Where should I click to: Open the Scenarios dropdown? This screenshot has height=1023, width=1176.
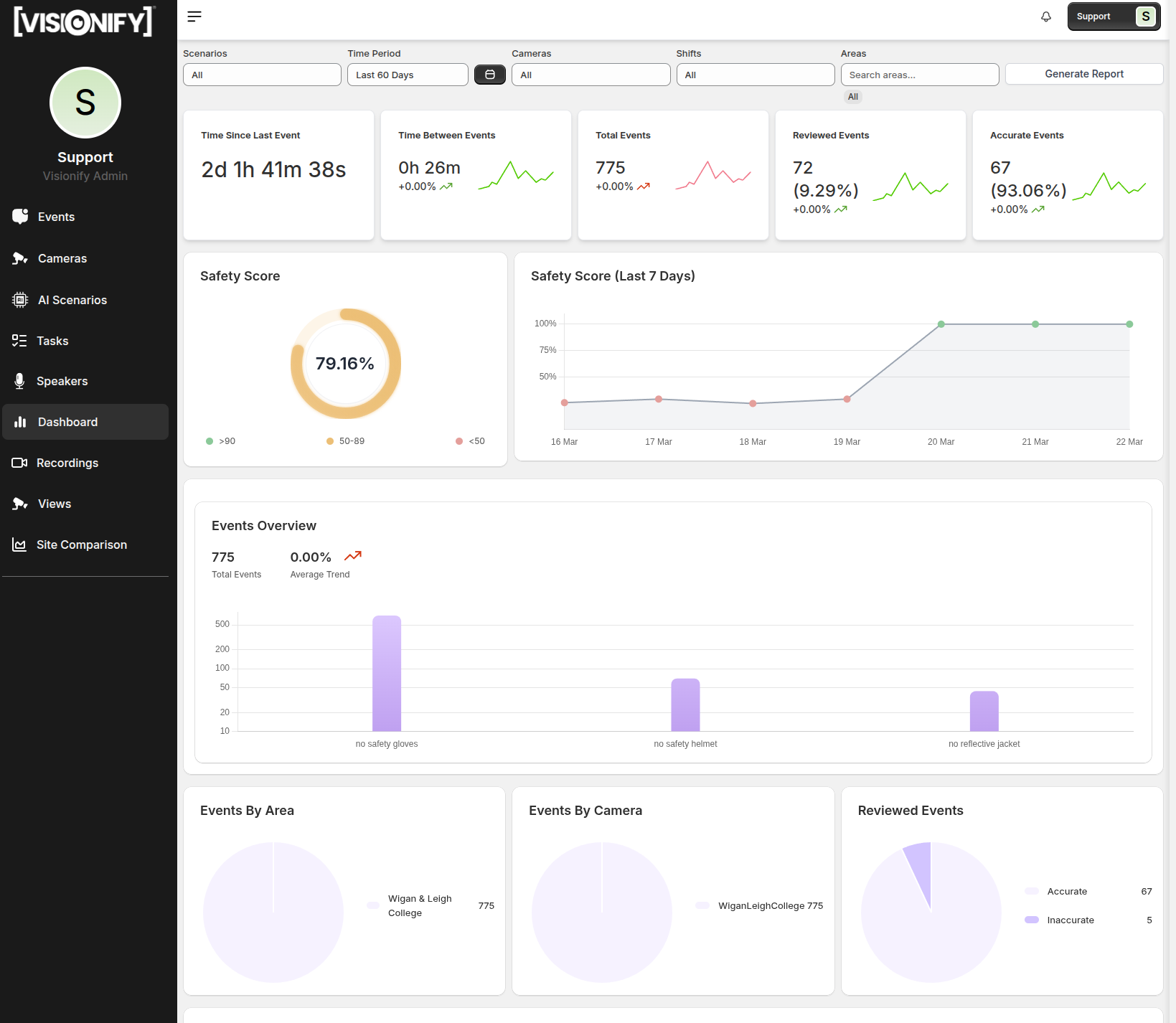[262, 75]
